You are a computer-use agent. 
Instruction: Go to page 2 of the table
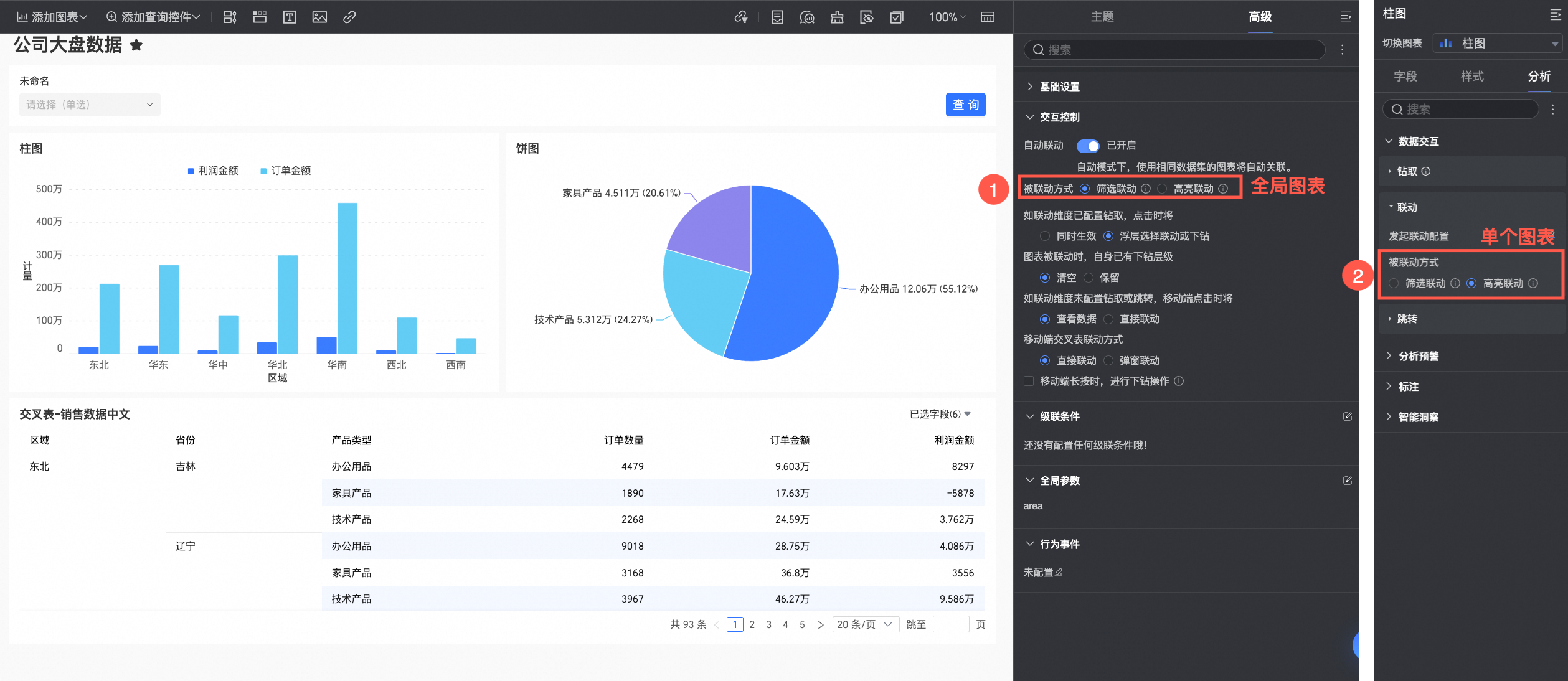(752, 624)
